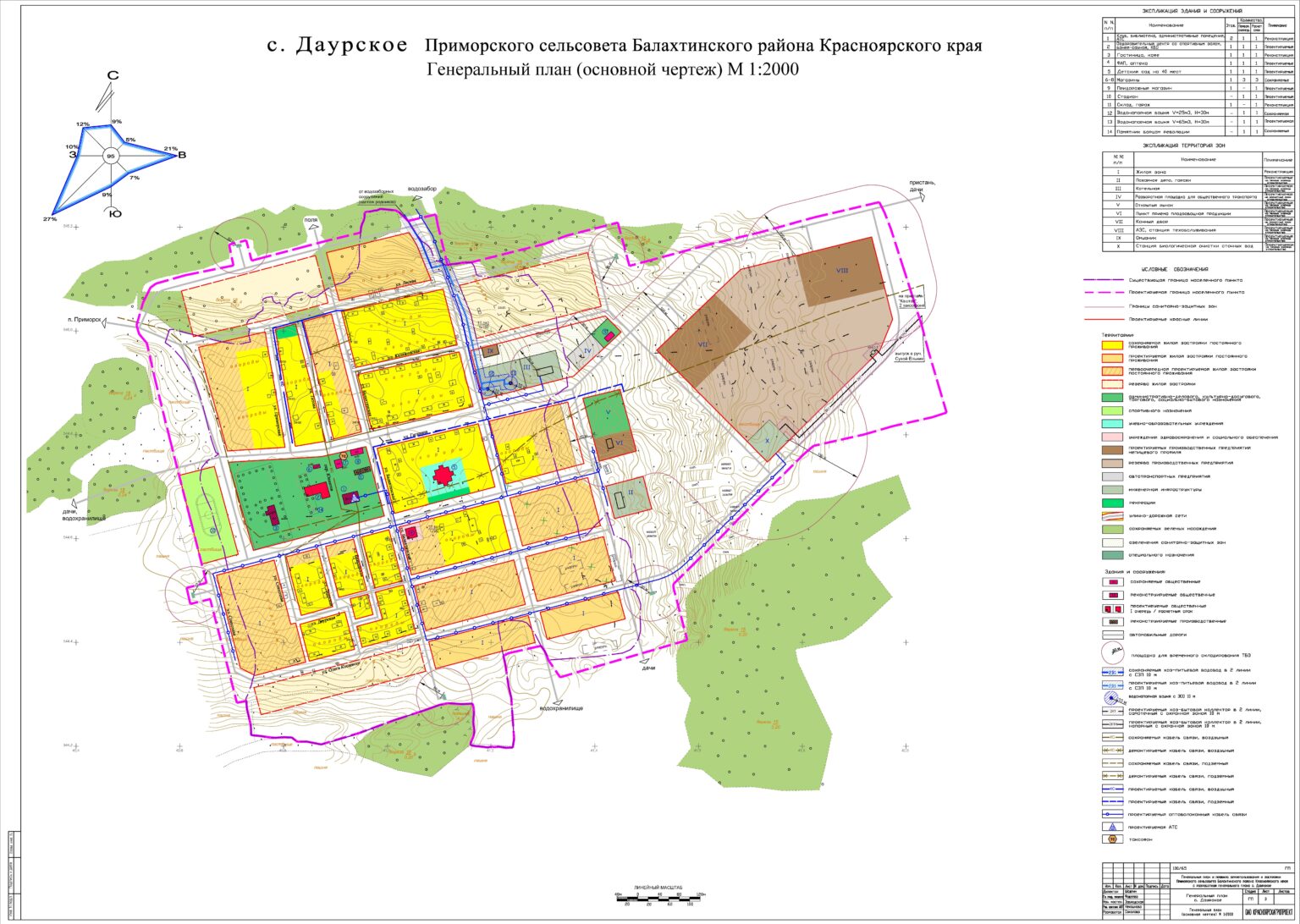This screenshot has height=924, width=1300.
Task: Click the 'АЗС, станция техобслуживания' zones row
Action: [1198, 230]
